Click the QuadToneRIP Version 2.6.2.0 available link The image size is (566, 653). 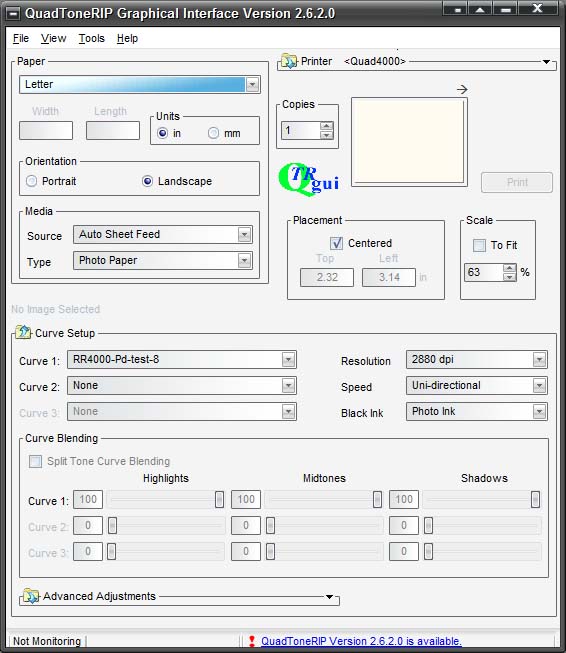361,641
